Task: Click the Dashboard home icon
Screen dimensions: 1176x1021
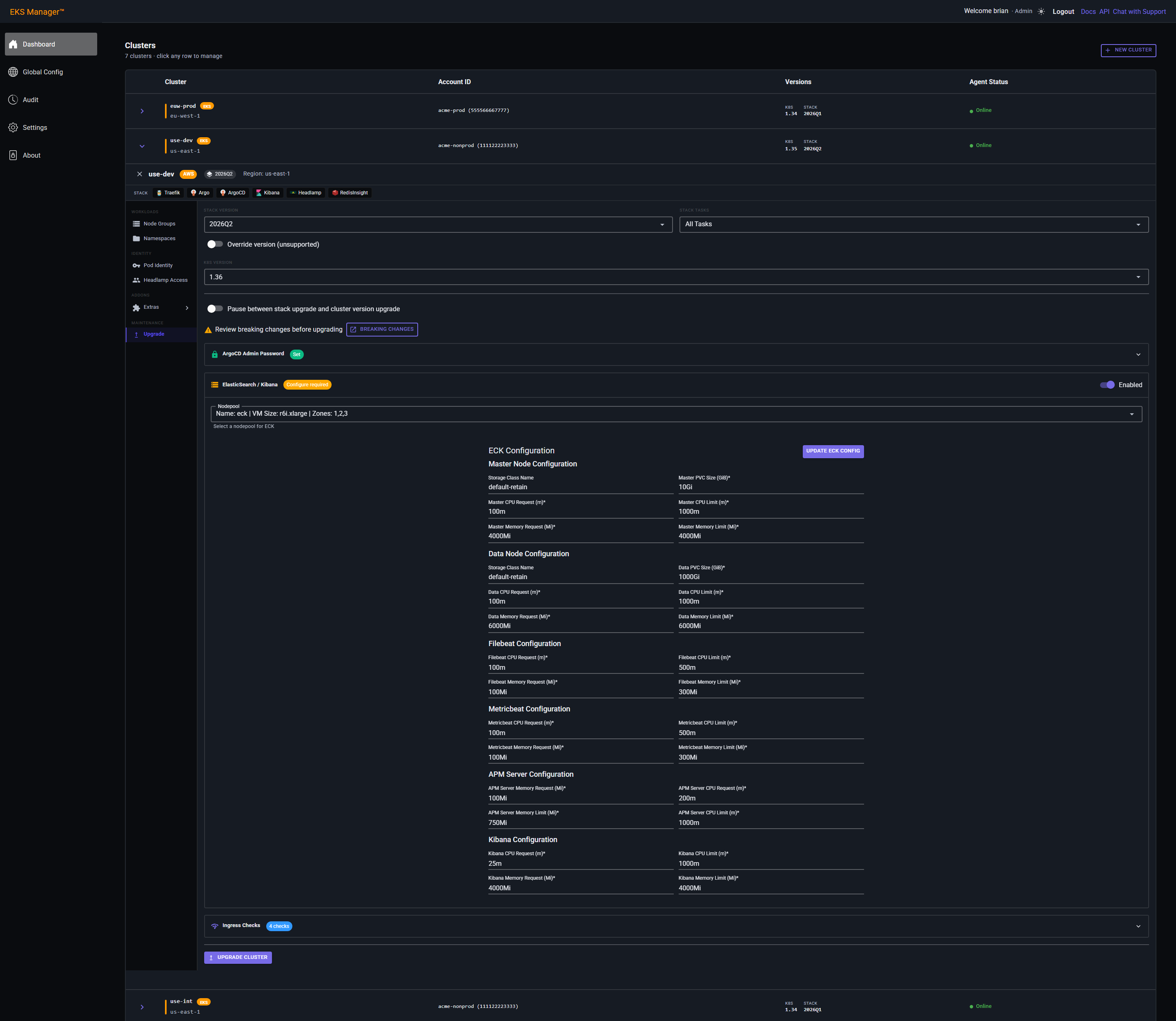Action: coord(13,45)
